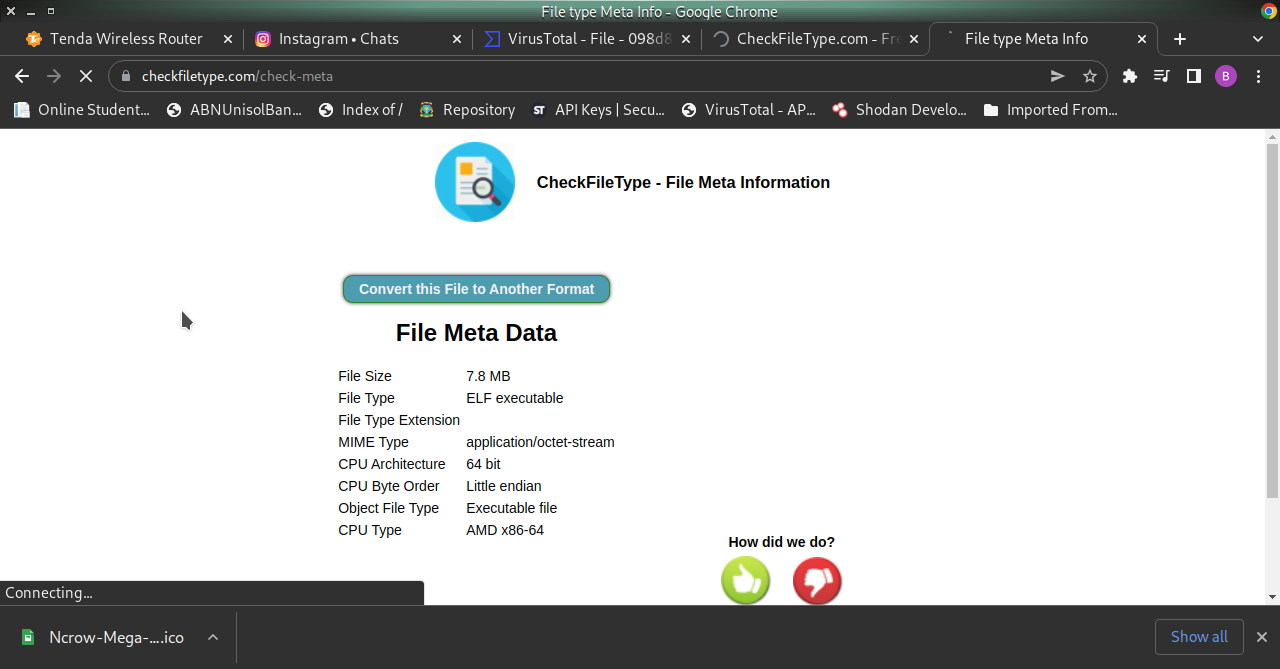Stop loading the page
The image size is (1280, 669).
pyautogui.click(x=86, y=76)
